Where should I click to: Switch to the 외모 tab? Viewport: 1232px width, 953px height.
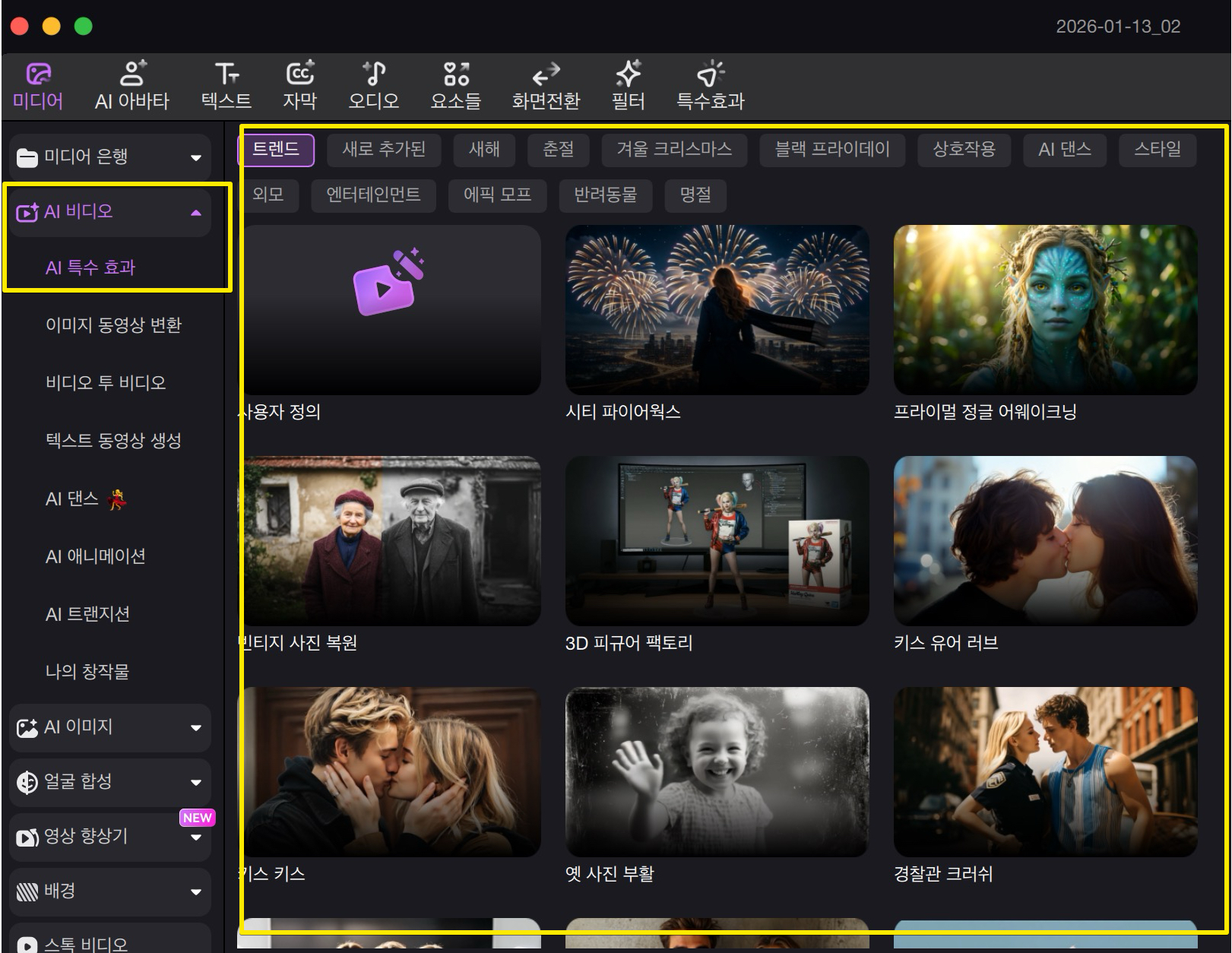click(268, 195)
